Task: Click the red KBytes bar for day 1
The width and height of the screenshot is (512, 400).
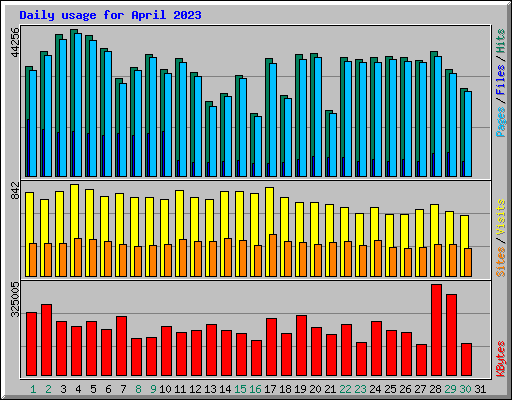Action: click(x=31, y=344)
